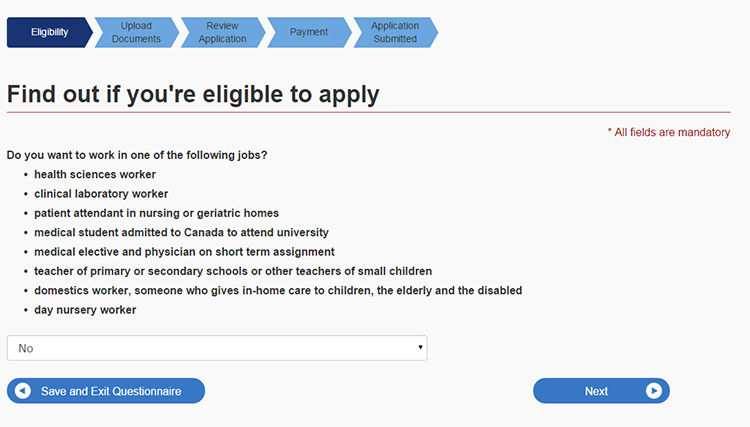
Task: Click the "day nursery worker" list item
Action: [85, 310]
